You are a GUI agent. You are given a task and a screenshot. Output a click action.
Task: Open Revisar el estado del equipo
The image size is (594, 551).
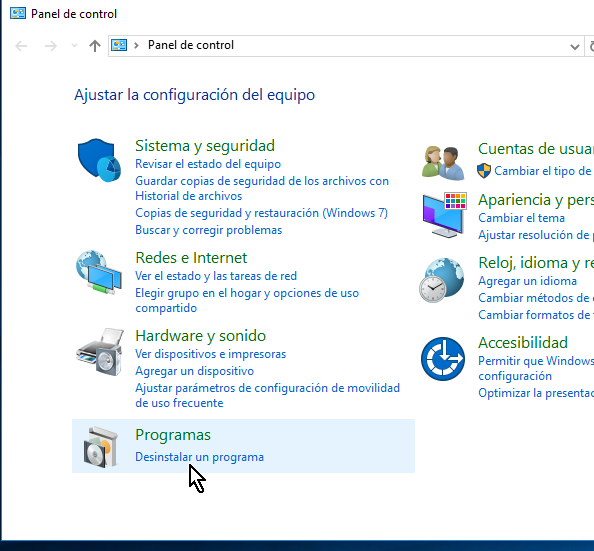point(208,164)
